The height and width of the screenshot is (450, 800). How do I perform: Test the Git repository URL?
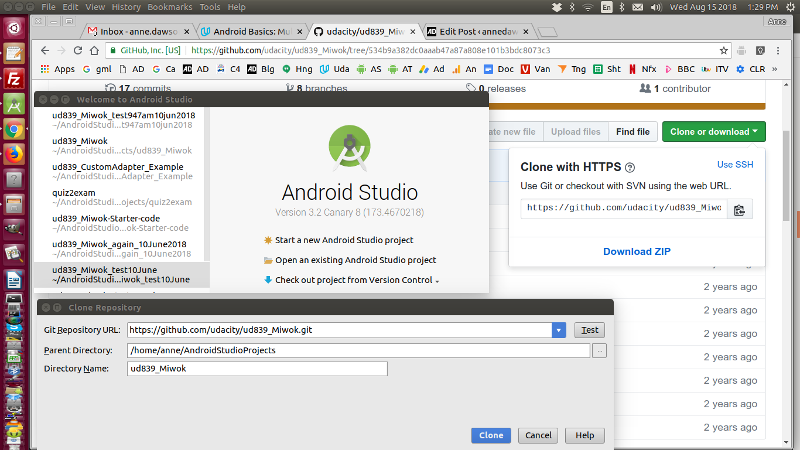click(589, 330)
